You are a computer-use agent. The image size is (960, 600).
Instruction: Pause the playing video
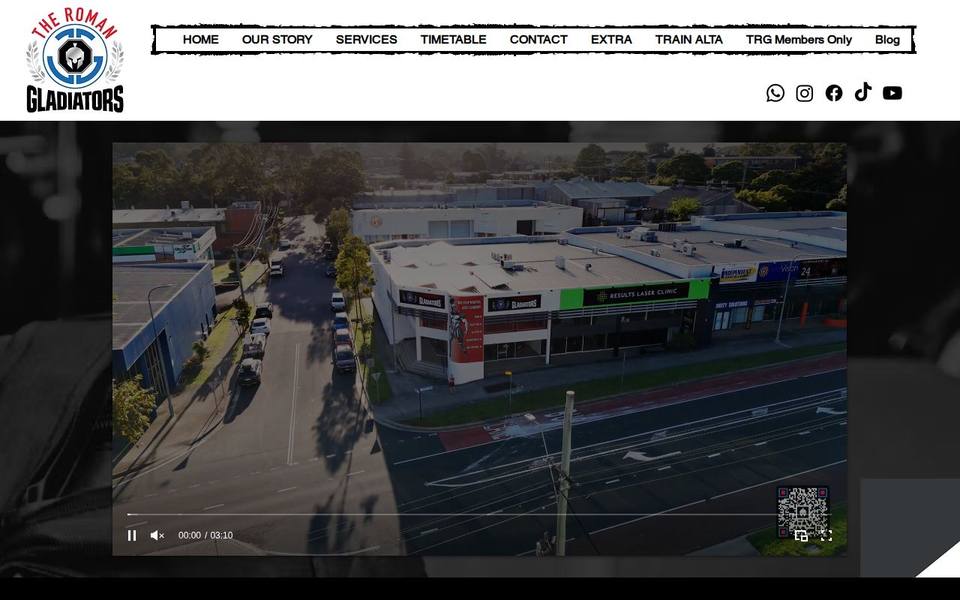[132, 535]
